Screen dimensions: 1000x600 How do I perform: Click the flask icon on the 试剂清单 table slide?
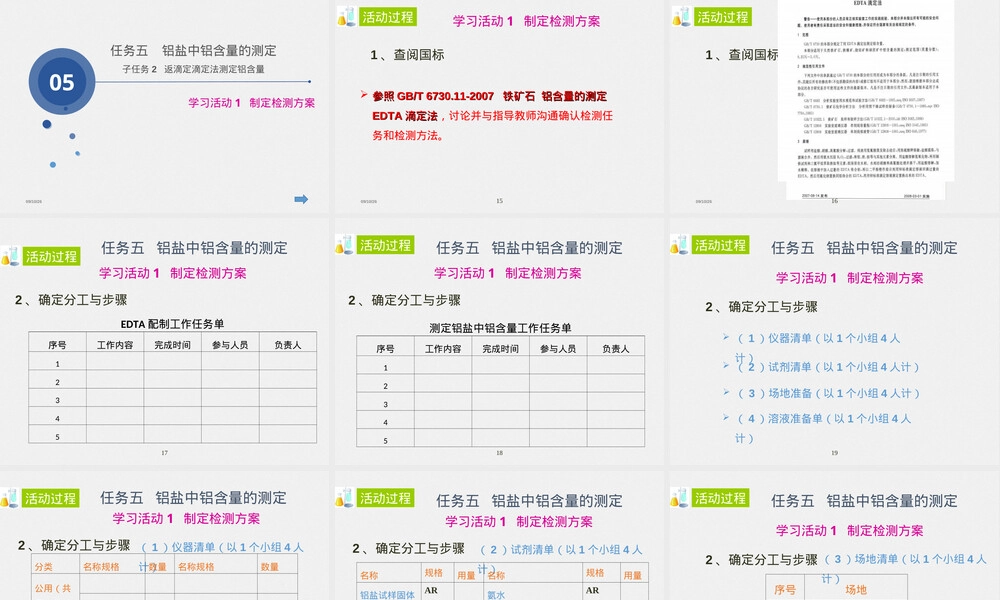344,497
